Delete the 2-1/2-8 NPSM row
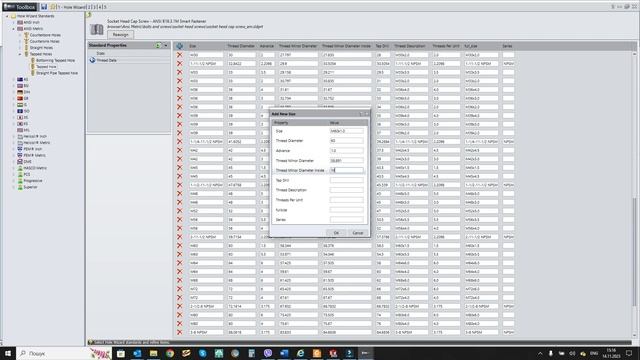Image resolution: width=640 pixels, height=360 pixels. click(180, 306)
